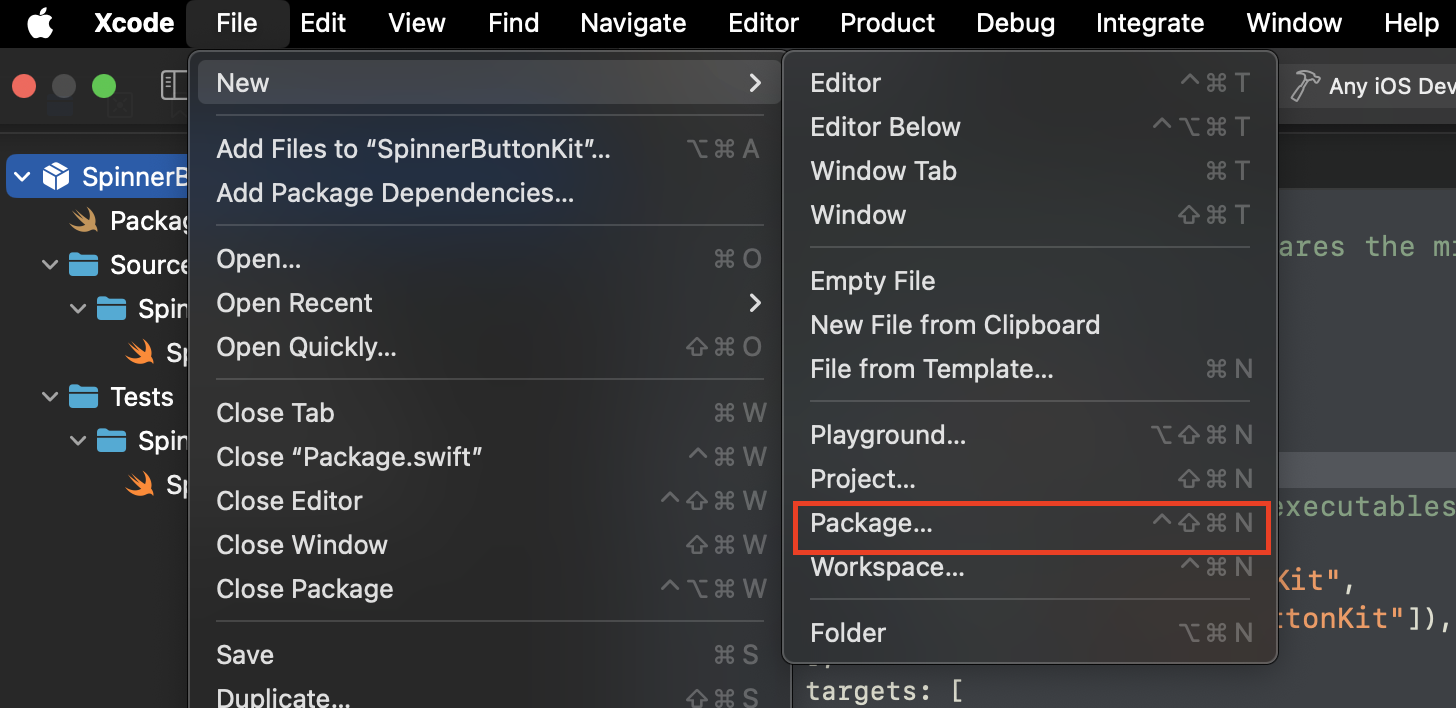Toggle the navigator sidebar icon in toolbar
Screen dimensions: 1456x708
(174, 86)
